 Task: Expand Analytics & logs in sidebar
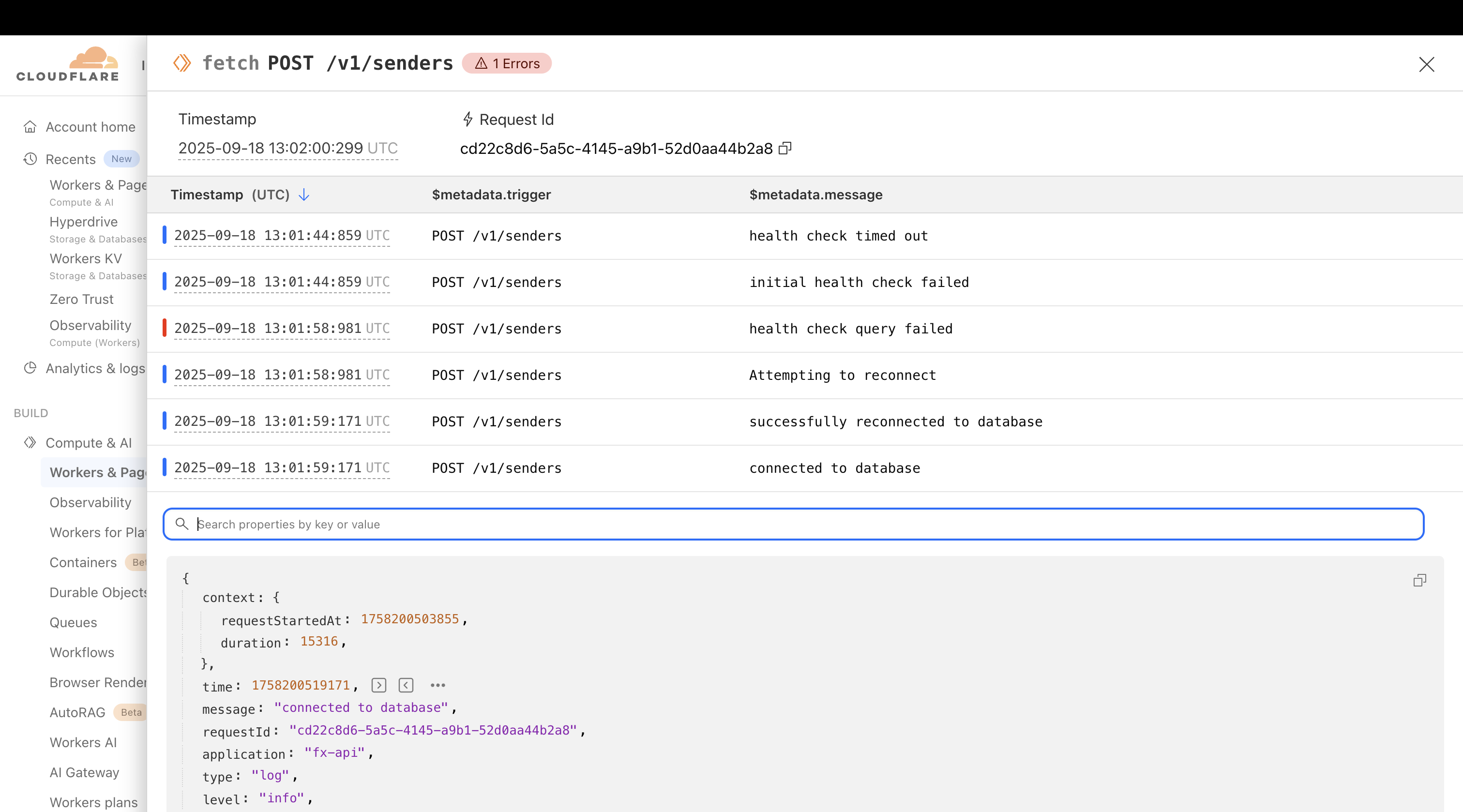[x=95, y=368]
